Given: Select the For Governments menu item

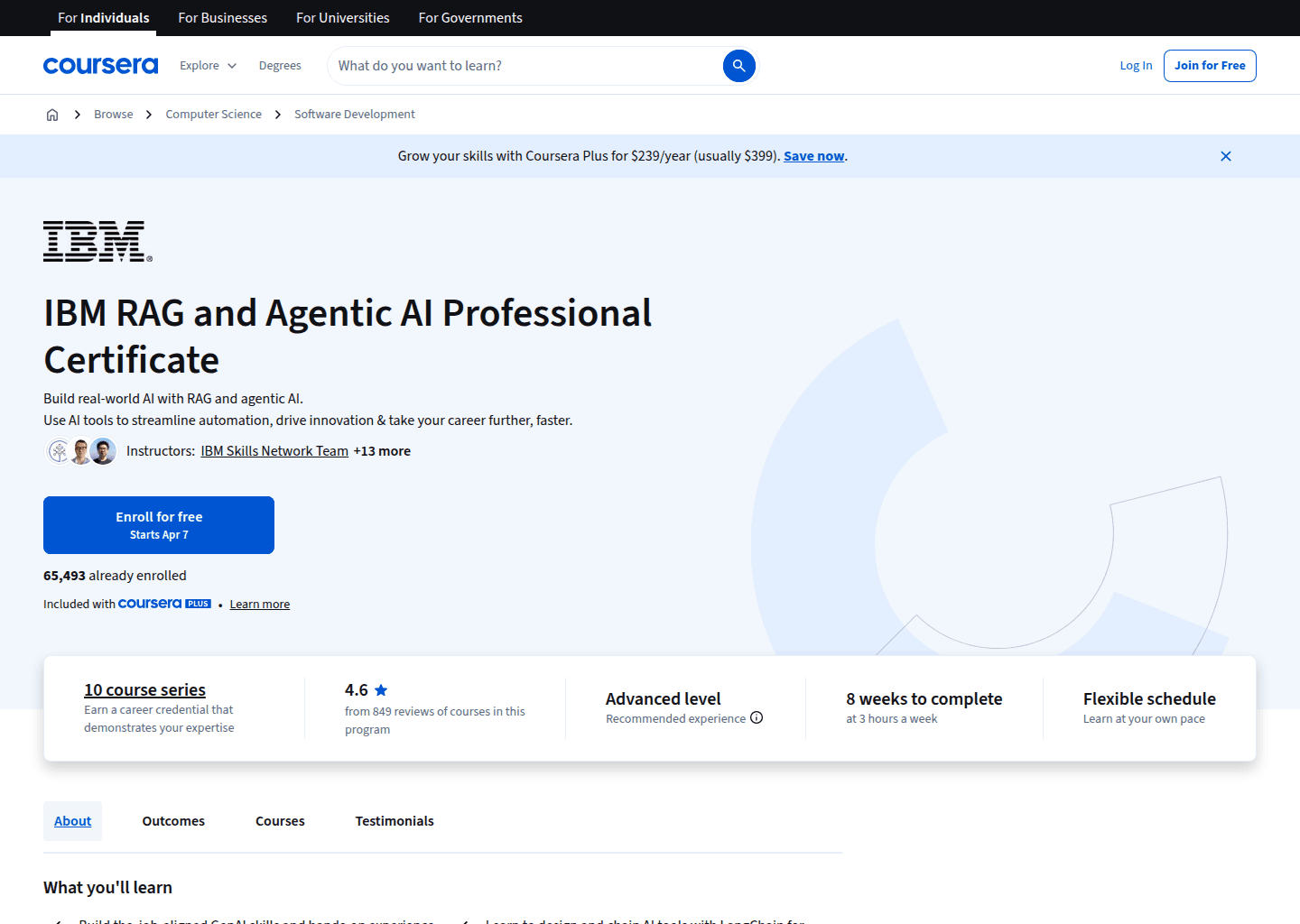Looking at the screenshot, I should point(469,17).
